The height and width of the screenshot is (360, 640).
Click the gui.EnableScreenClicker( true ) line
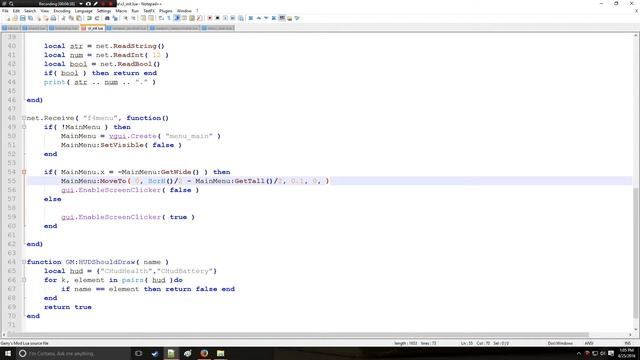tap(128, 217)
